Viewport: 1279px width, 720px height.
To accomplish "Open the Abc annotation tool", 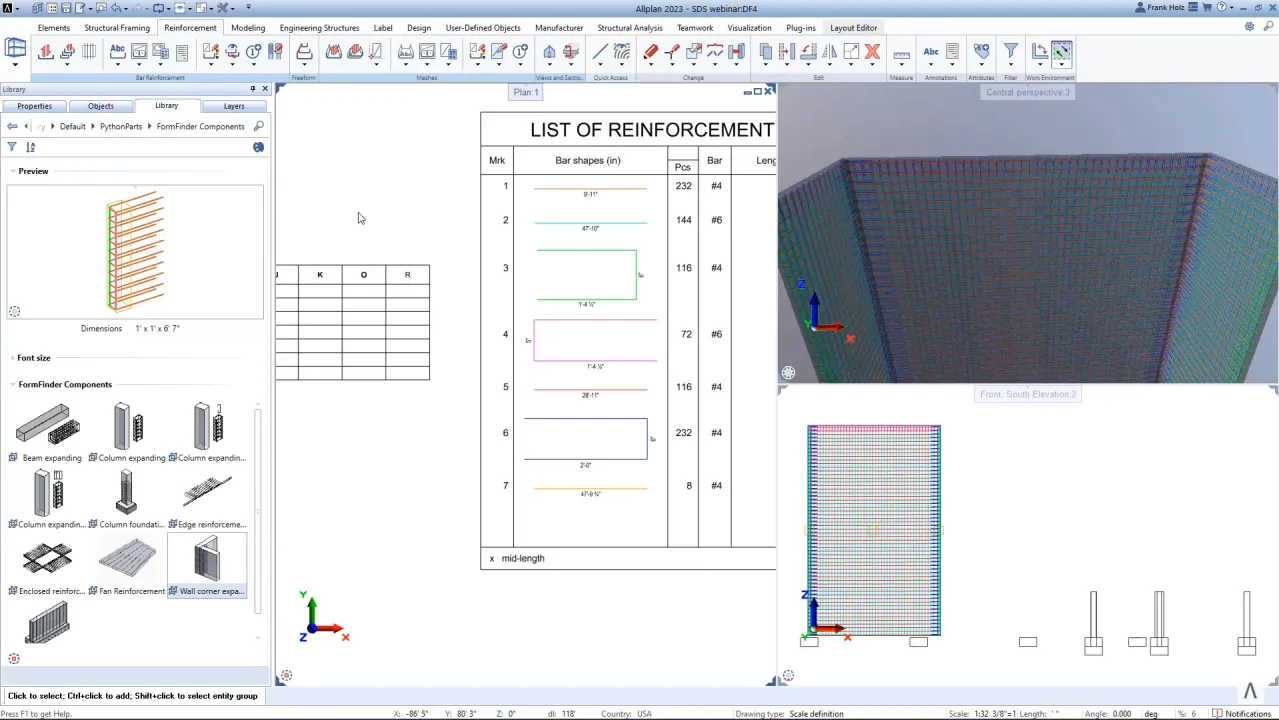I will point(931,51).
